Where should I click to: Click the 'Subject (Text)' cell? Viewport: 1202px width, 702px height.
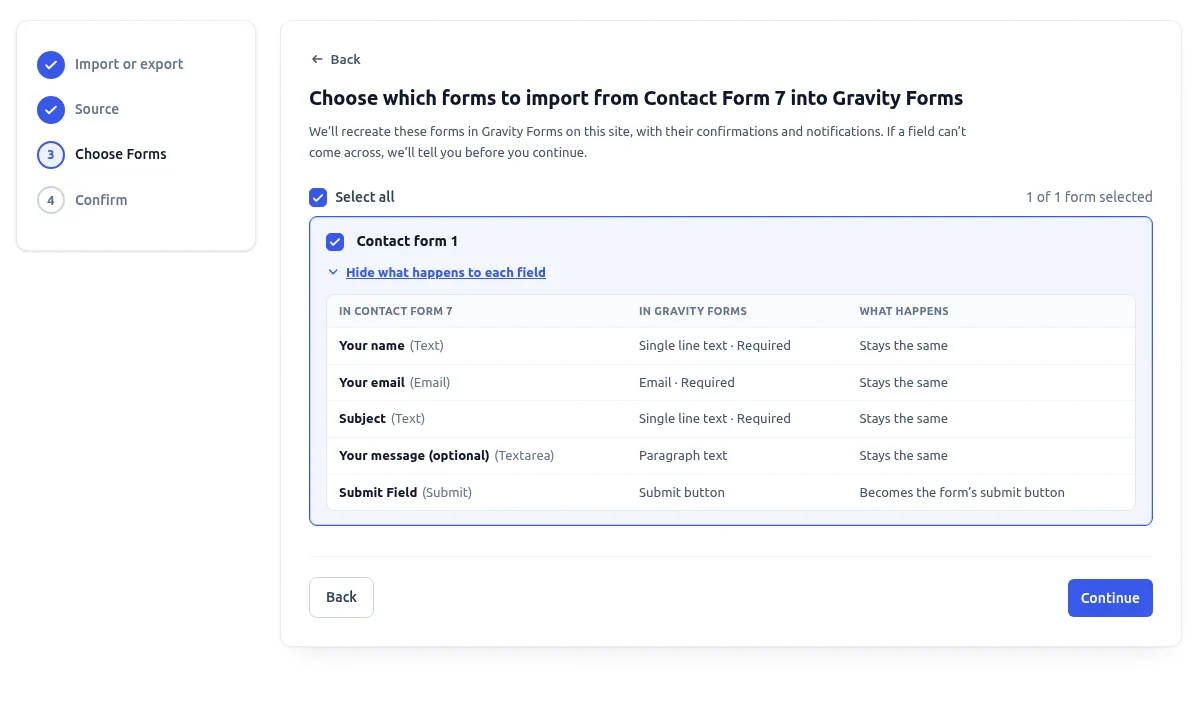(x=382, y=419)
